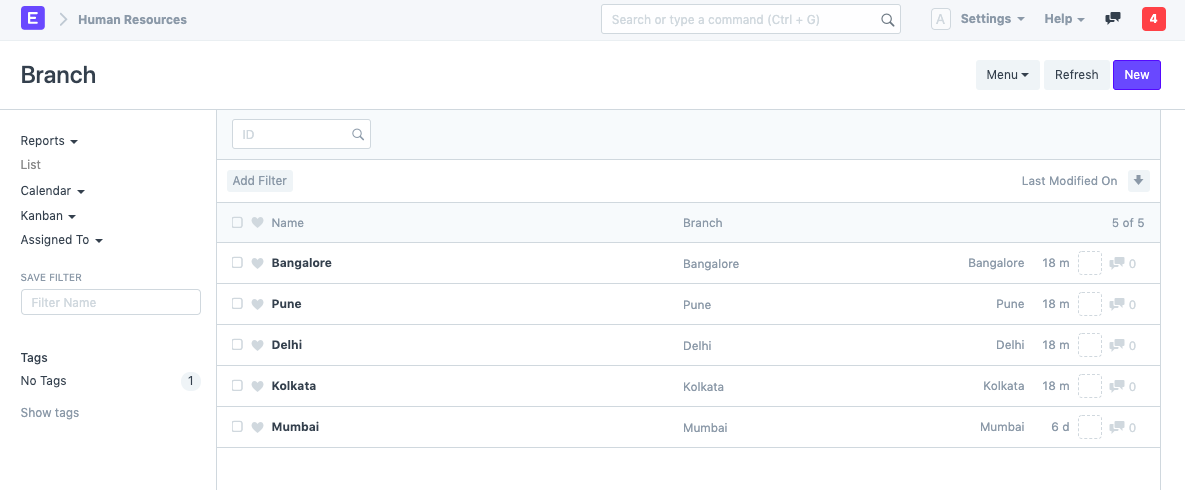1185x490 pixels.
Task: Like the Mumbai branch heart icon
Action: (257, 427)
